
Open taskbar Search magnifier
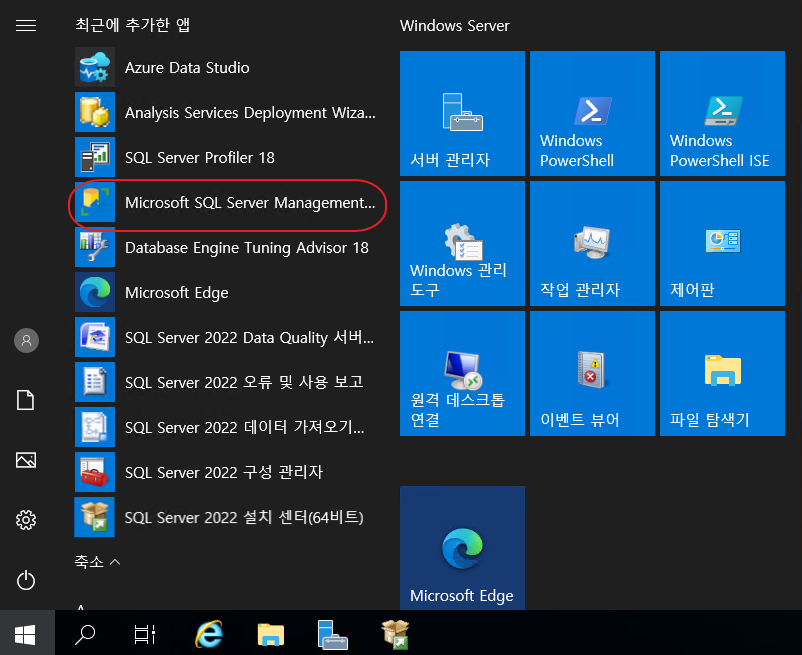tap(85, 635)
